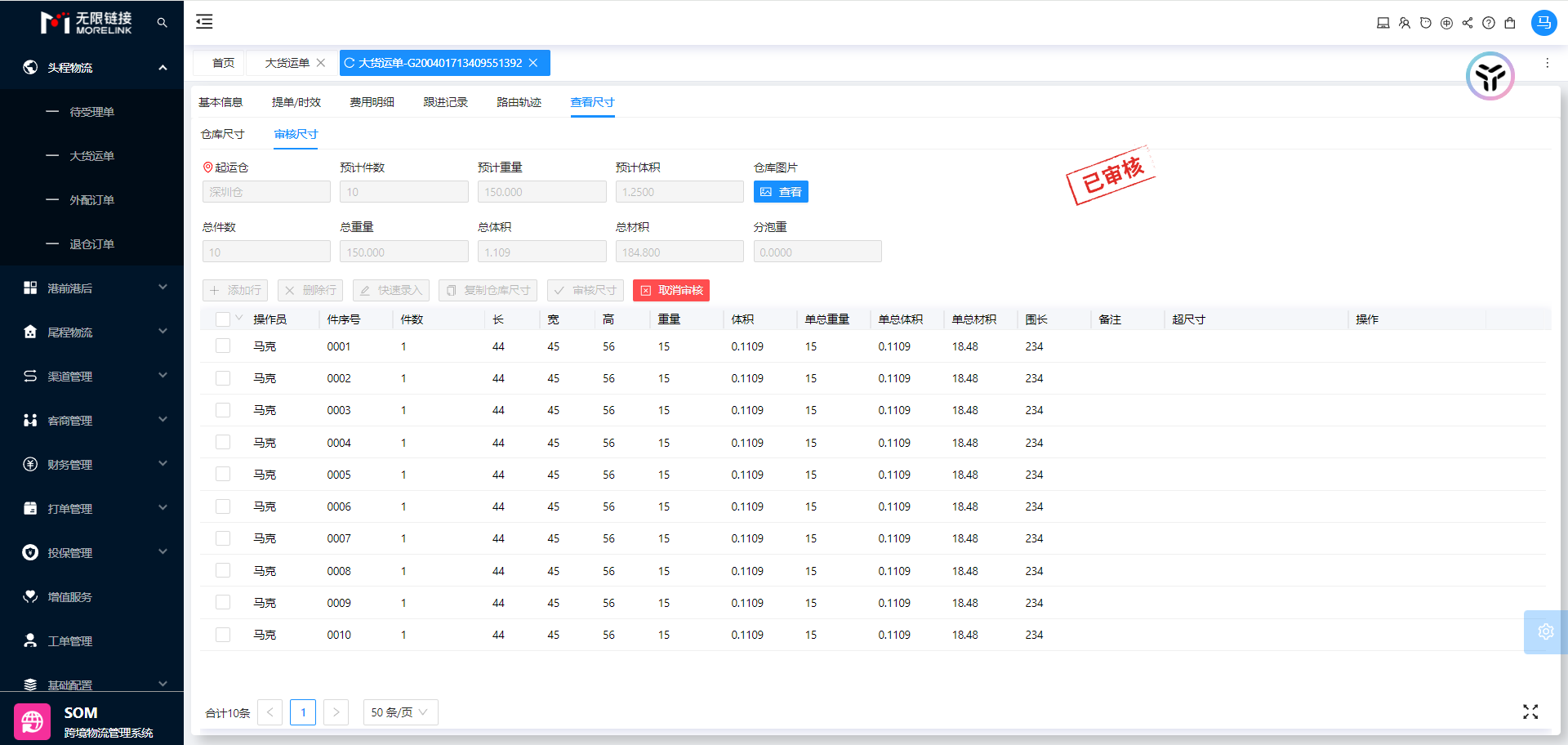Click the 打单管理 sidebar icon
1568x745 pixels.
point(30,508)
